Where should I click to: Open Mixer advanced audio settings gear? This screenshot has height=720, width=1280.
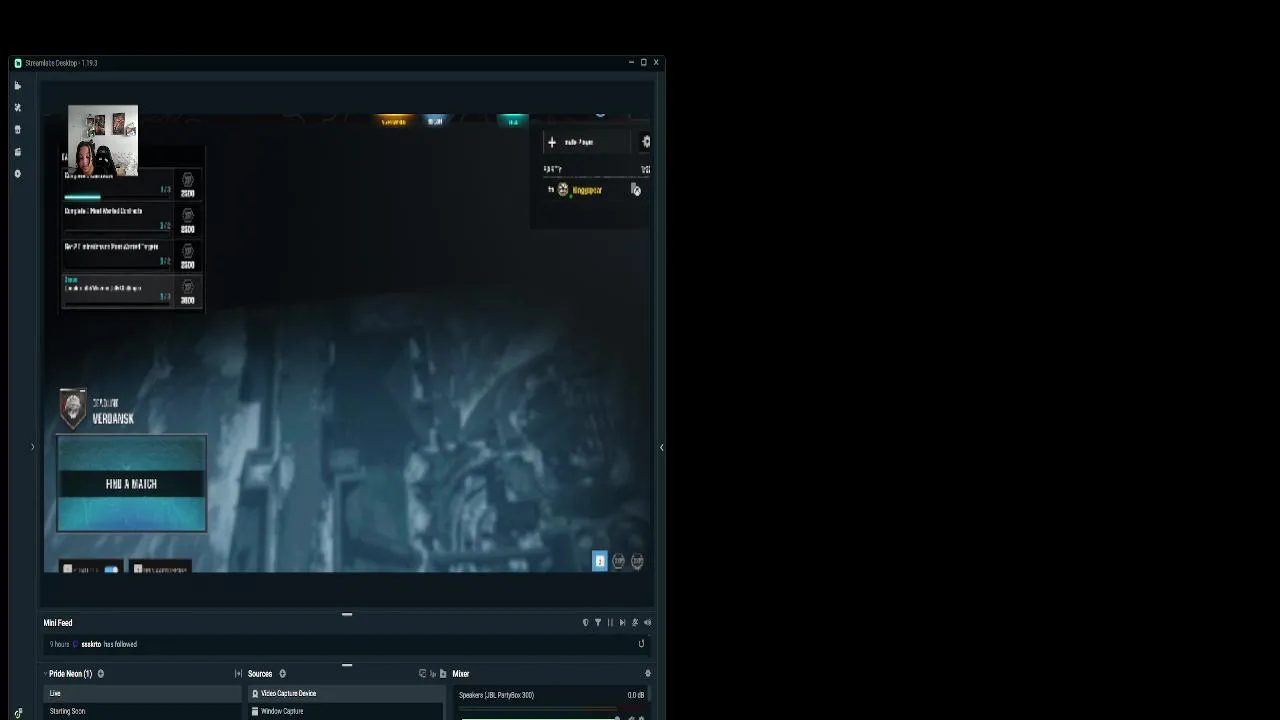coord(648,674)
